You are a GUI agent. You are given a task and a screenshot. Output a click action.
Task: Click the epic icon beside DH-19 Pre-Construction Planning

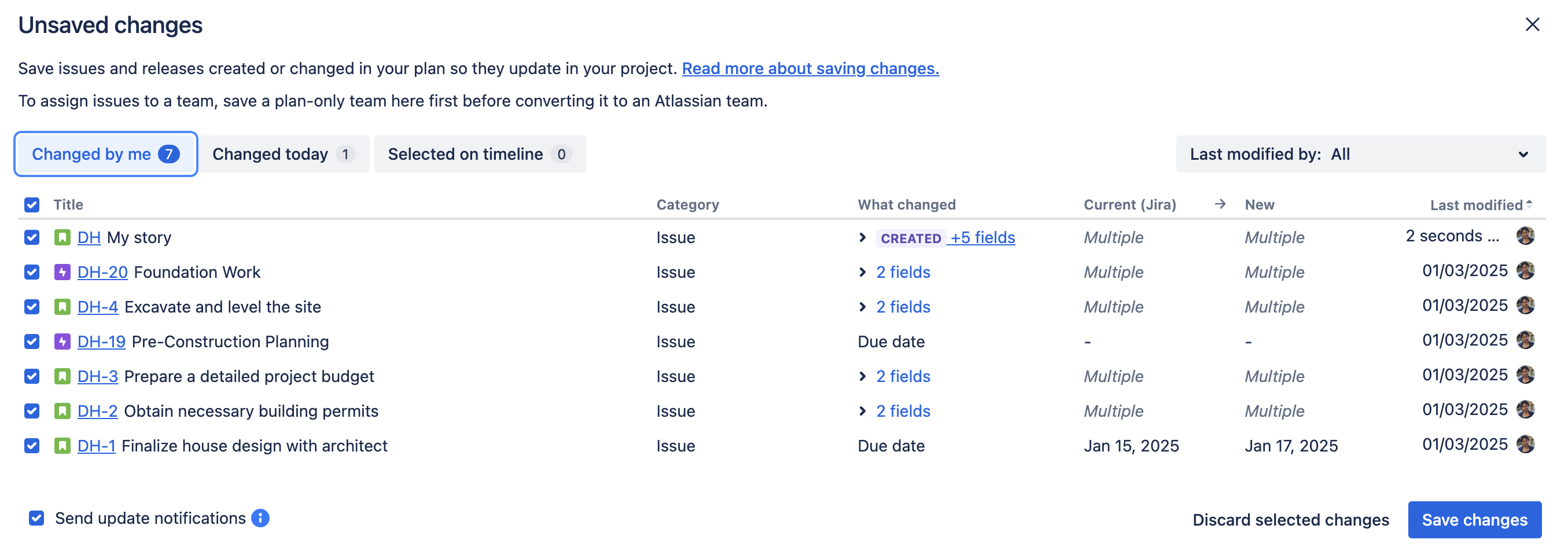click(x=62, y=341)
